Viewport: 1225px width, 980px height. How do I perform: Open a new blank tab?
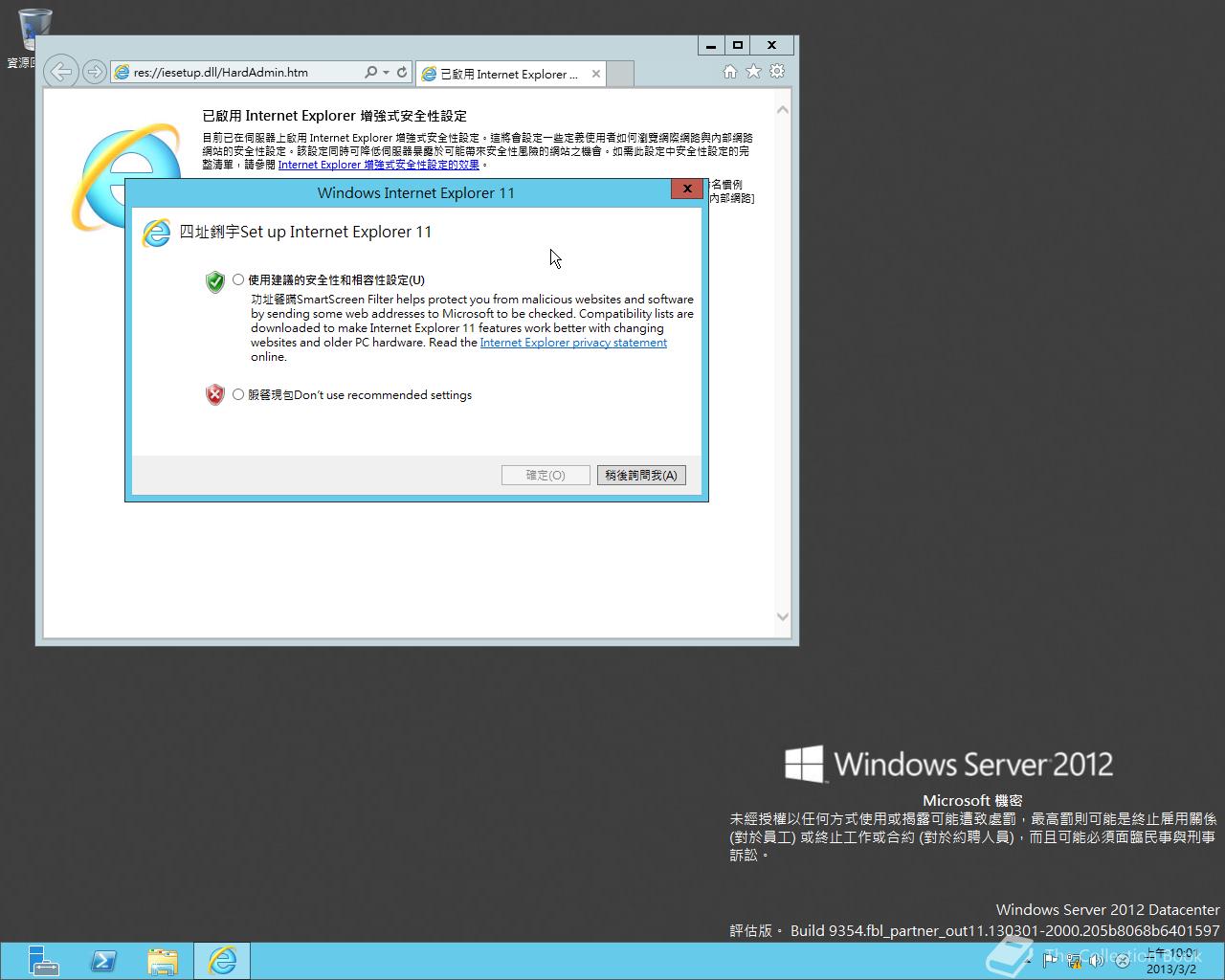point(620,74)
